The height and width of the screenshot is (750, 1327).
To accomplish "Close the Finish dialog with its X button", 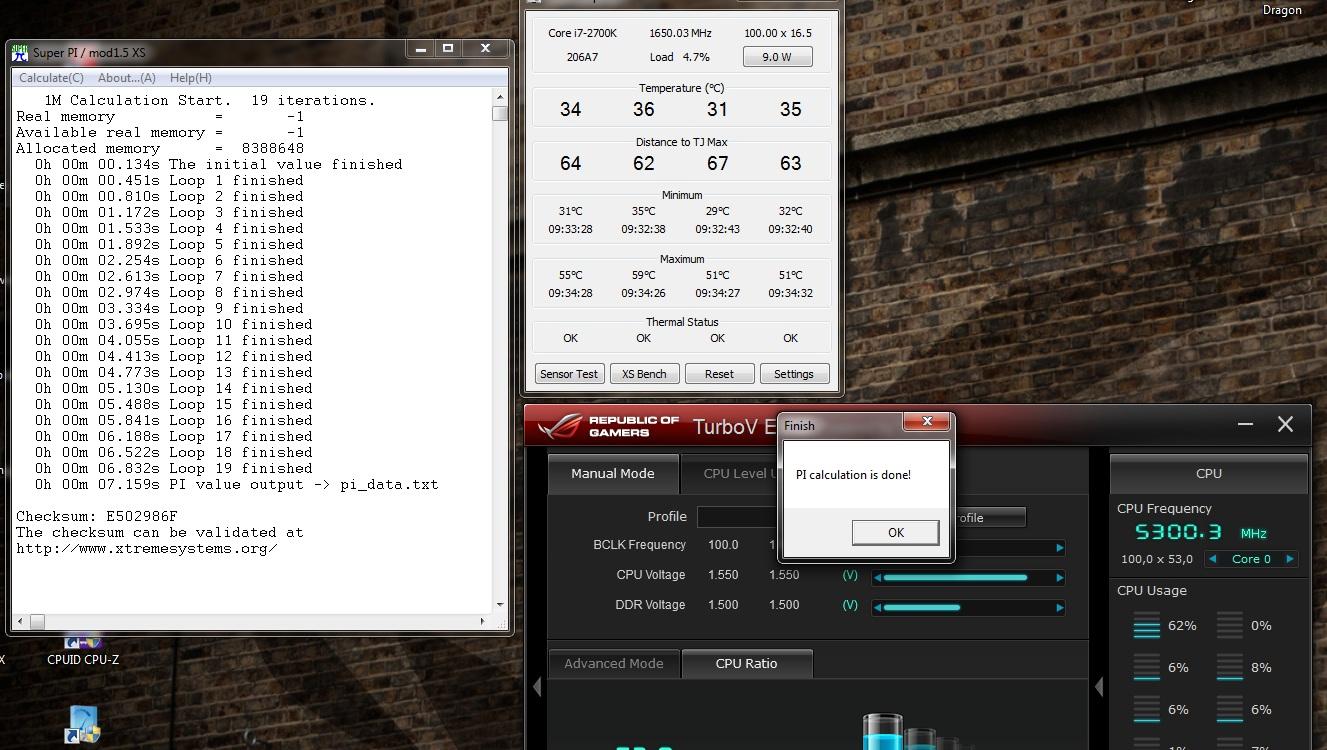I will click(927, 422).
